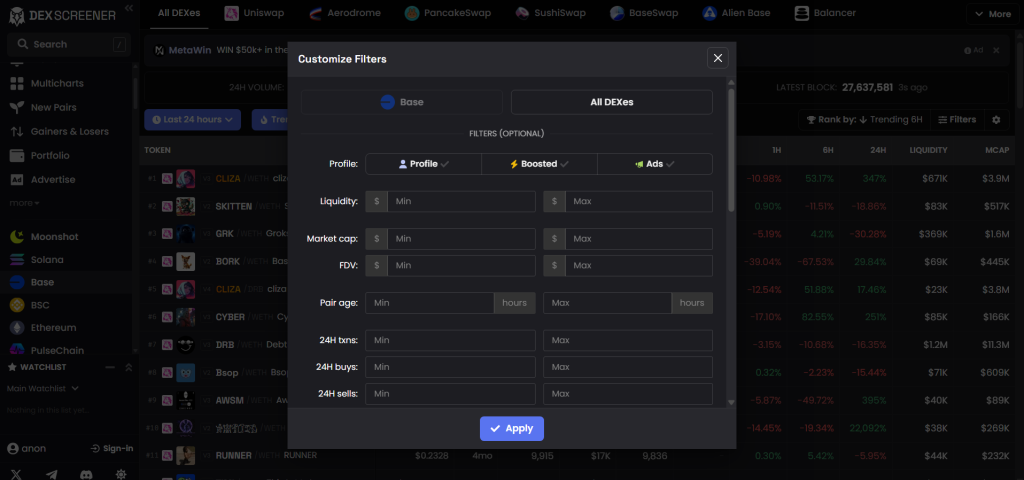Open the Last 24 hours dropdown

[193, 120]
